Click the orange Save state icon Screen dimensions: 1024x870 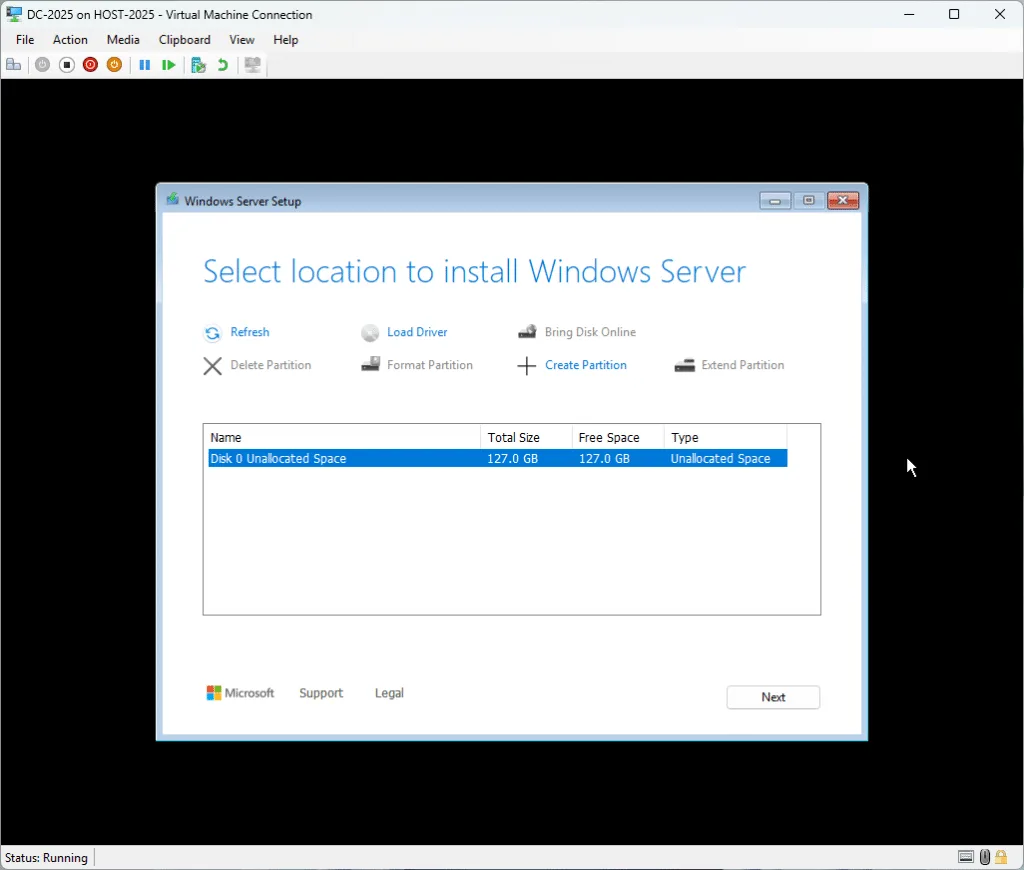[114, 65]
